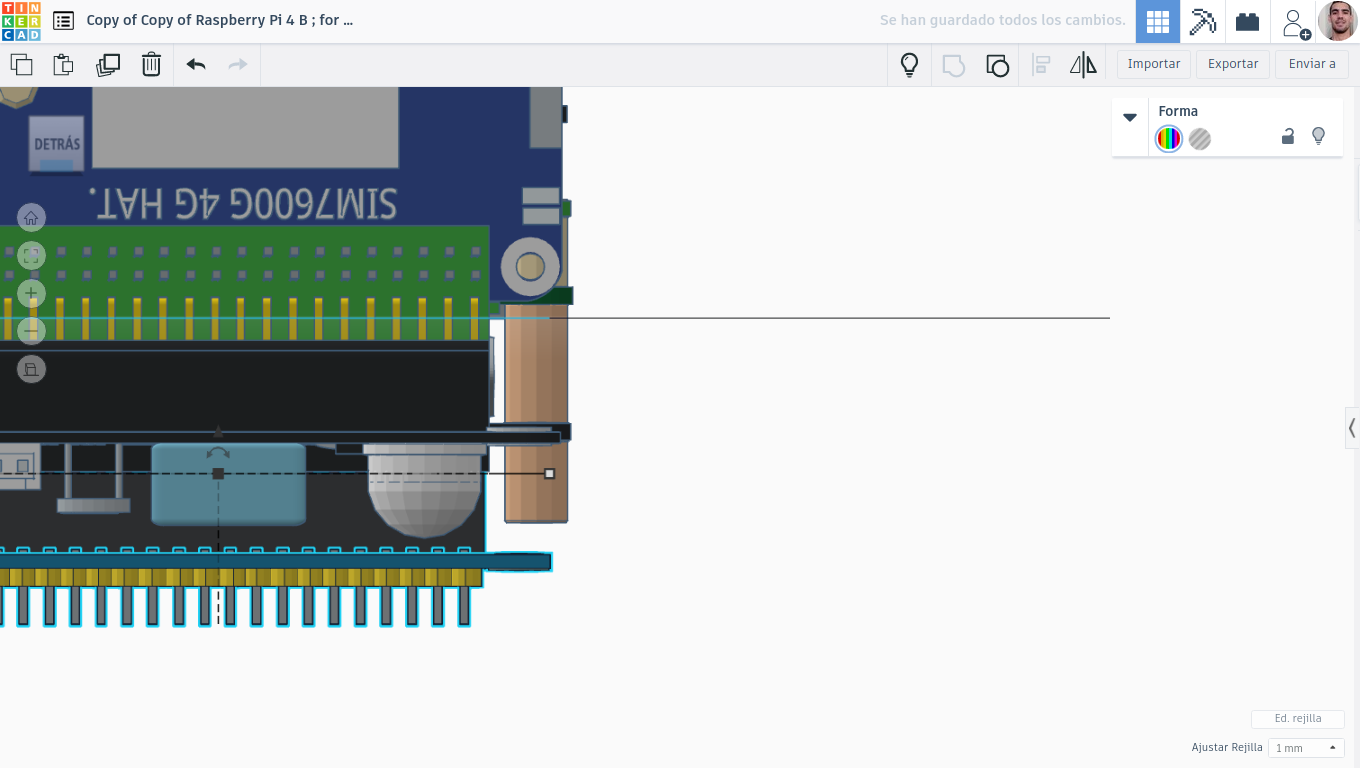Click the Tinkercad logo

point(21,21)
